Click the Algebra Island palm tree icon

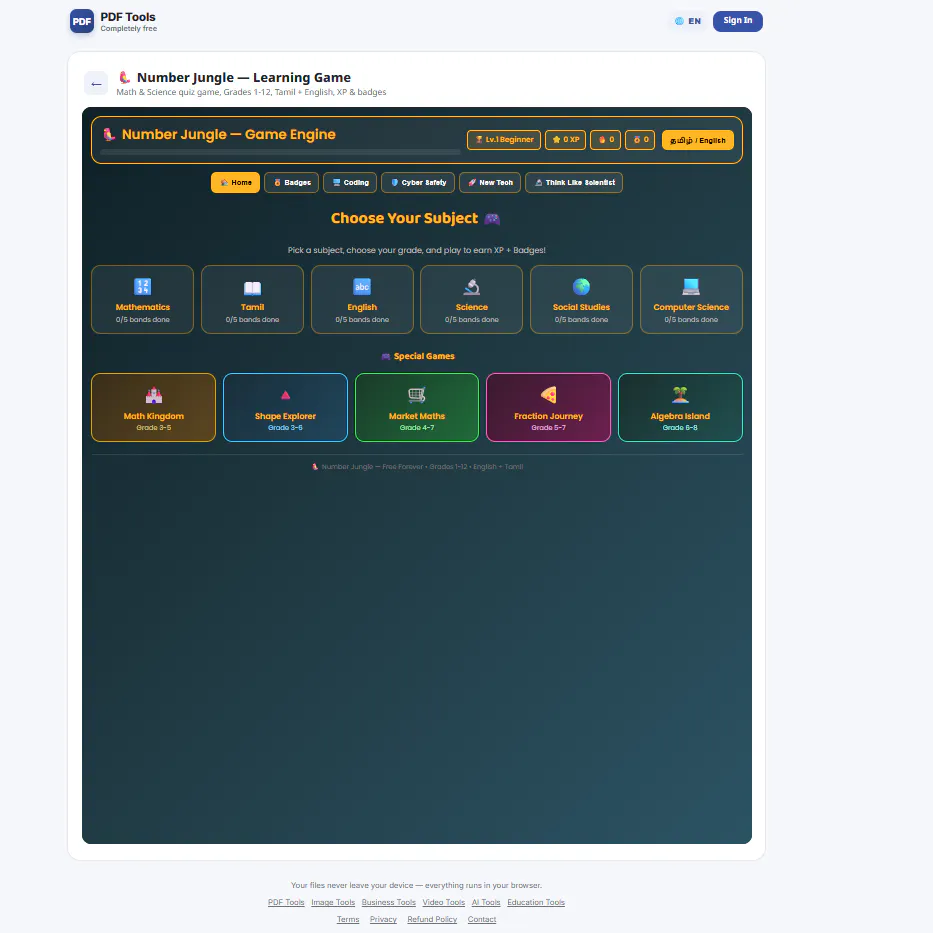tap(680, 395)
